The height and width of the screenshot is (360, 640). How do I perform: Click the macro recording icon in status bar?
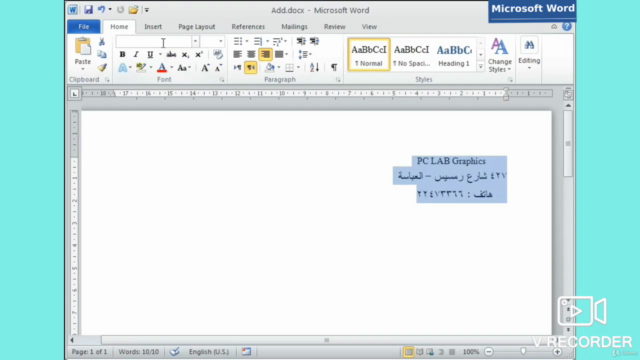pyautogui.click(x=246, y=351)
